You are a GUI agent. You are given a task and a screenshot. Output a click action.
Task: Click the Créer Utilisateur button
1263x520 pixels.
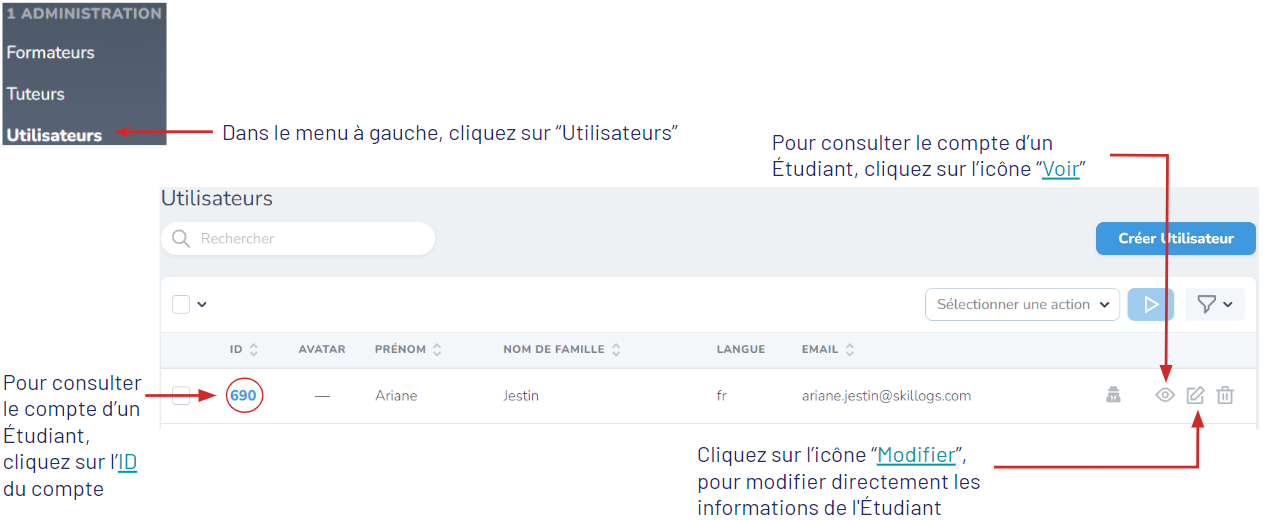click(1176, 239)
